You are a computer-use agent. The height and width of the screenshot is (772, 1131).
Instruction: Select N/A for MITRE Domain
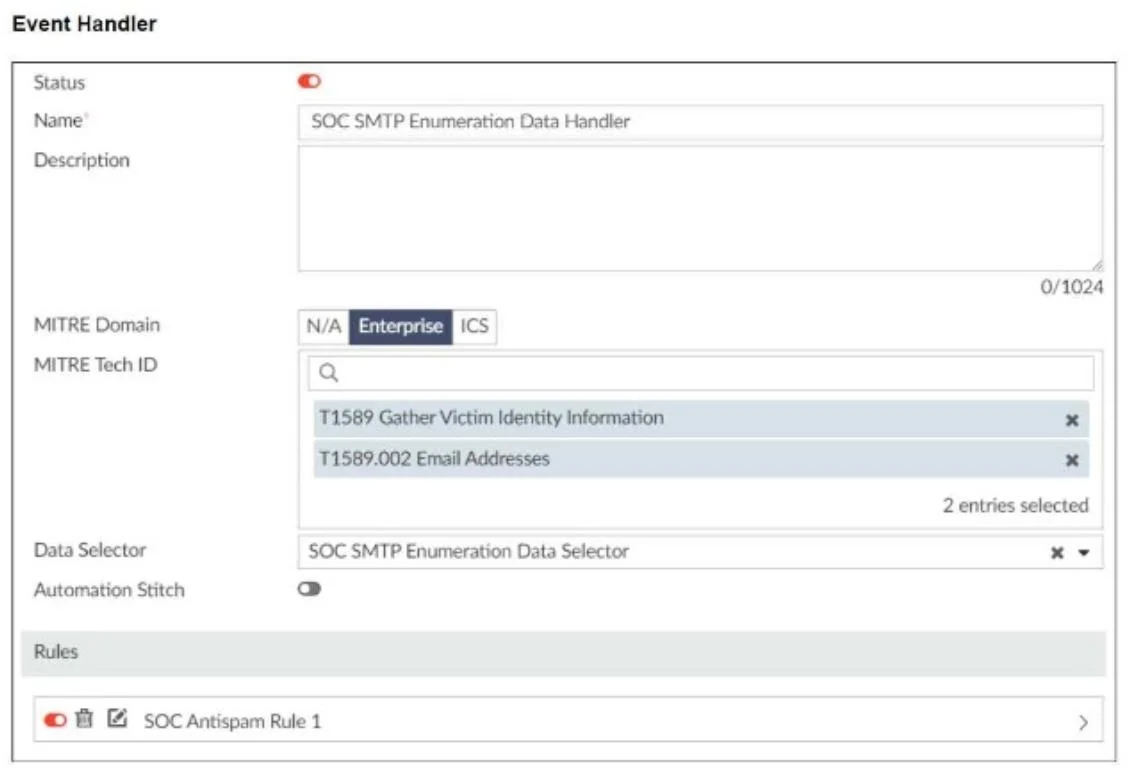324,326
